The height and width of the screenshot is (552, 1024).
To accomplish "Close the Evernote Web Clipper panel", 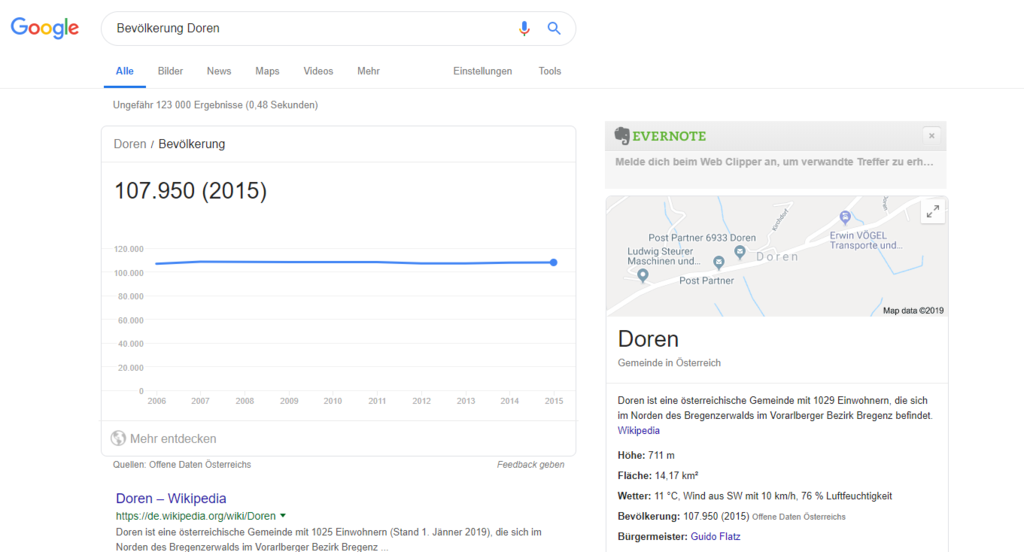I will click(931, 136).
